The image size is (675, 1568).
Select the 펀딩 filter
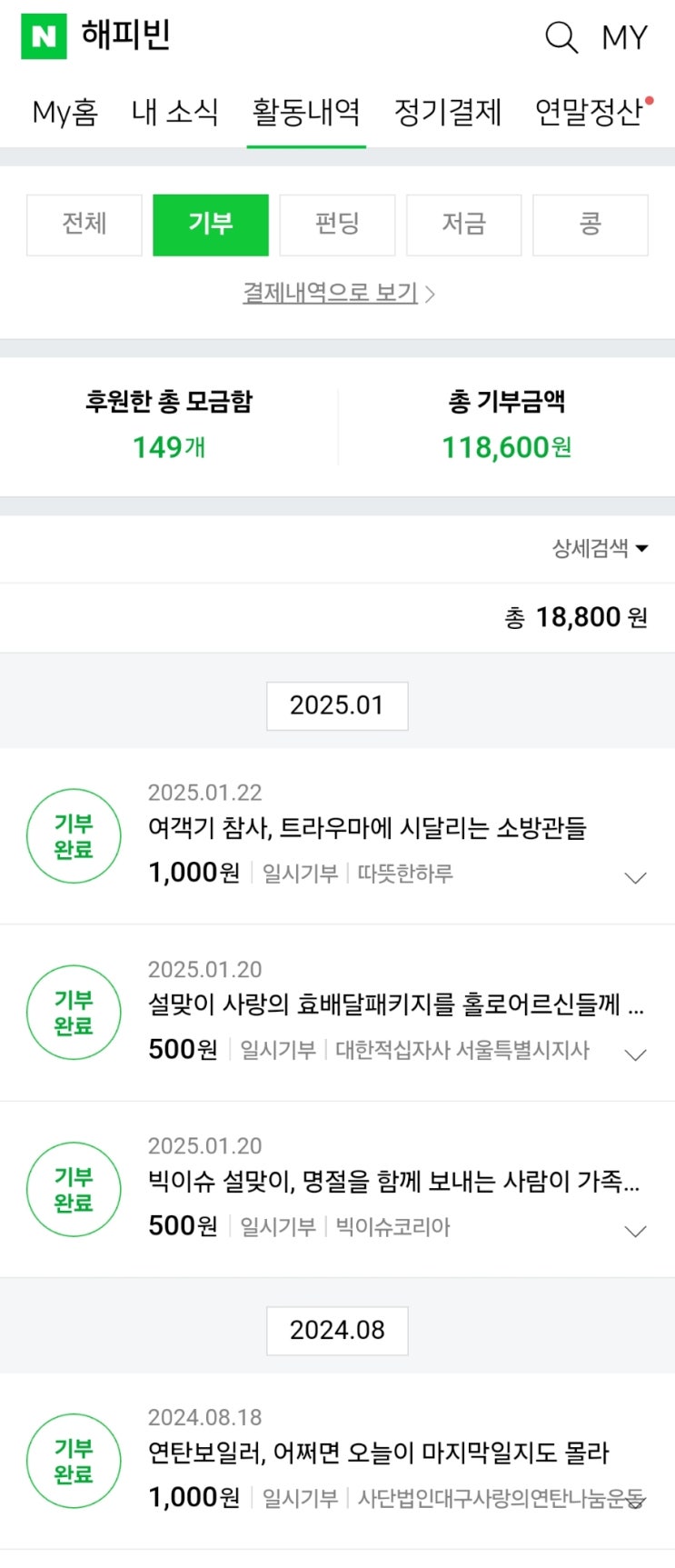pos(337,225)
